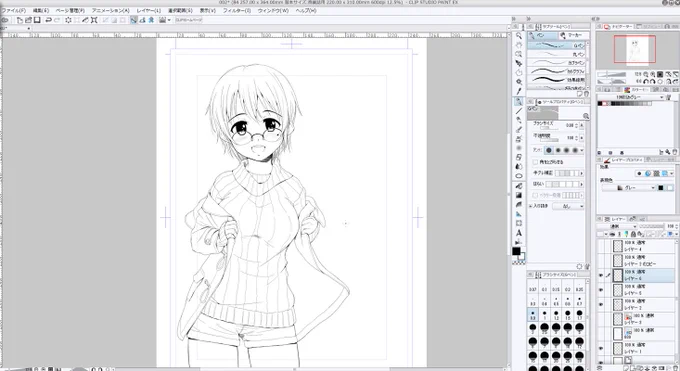
Task: Choose the Gペン sub tool
Action: pyautogui.click(x=557, y=45)
